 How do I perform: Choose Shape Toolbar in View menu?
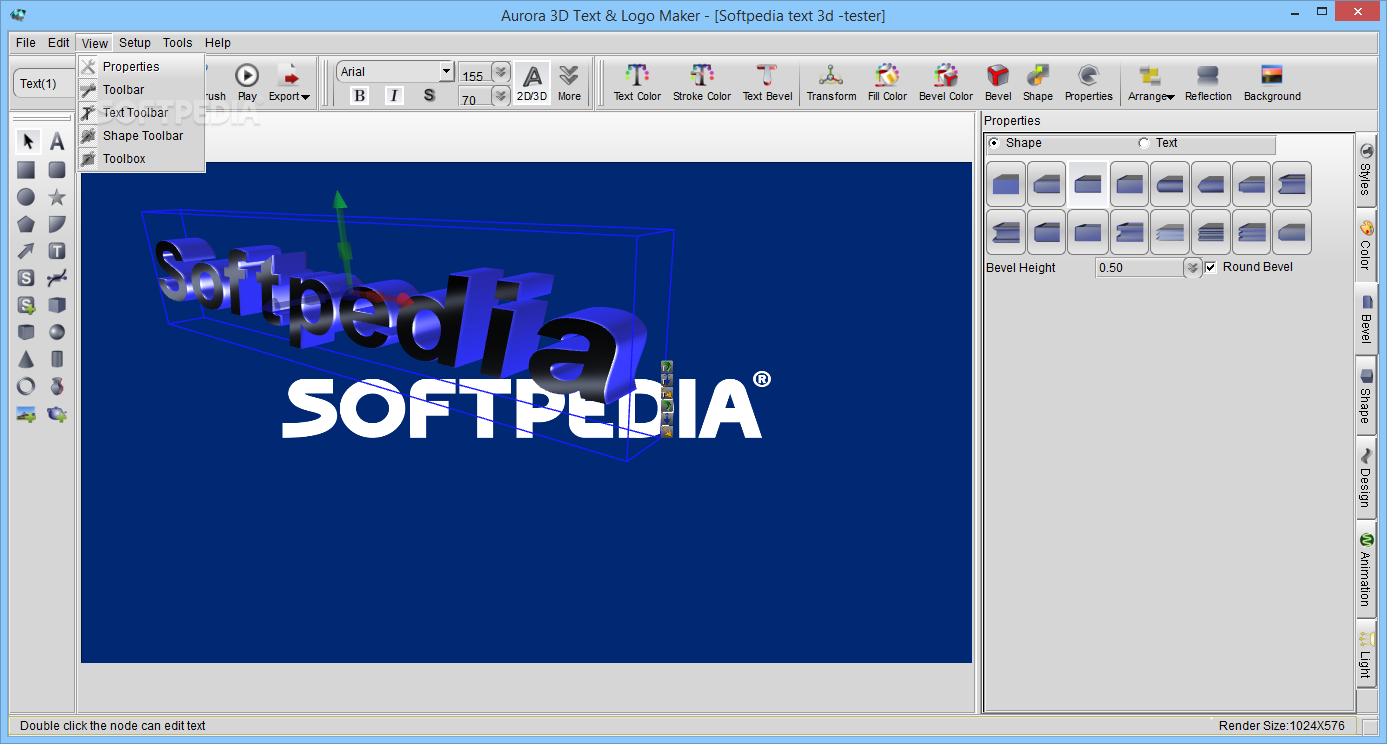pos(141,136)
